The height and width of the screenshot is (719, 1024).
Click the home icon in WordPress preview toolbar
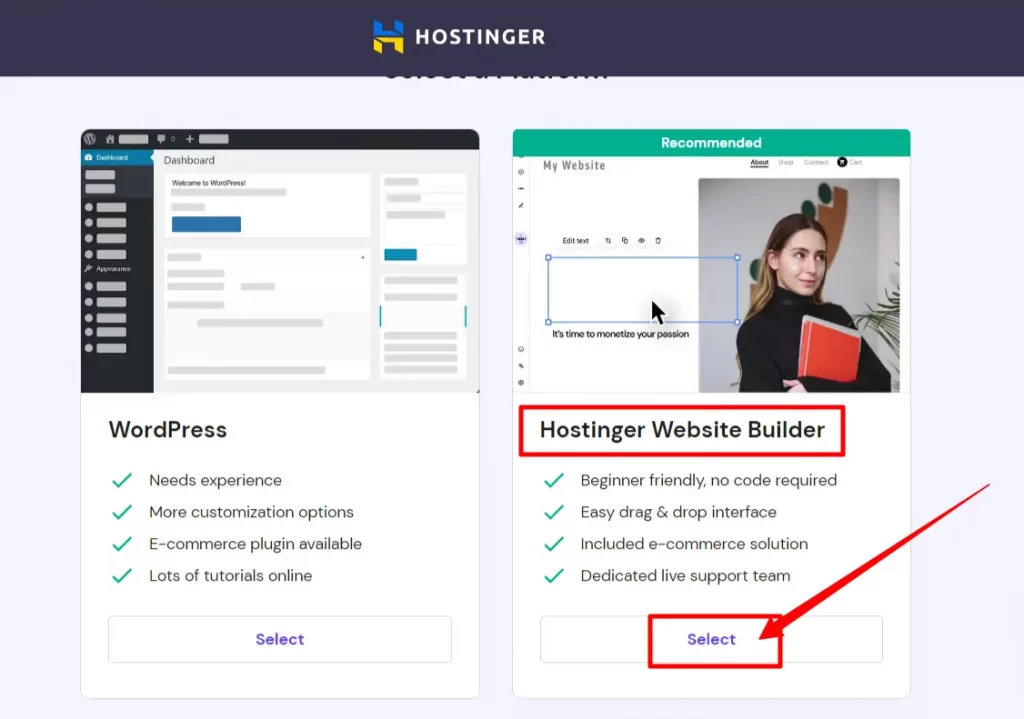click(110, 139)
